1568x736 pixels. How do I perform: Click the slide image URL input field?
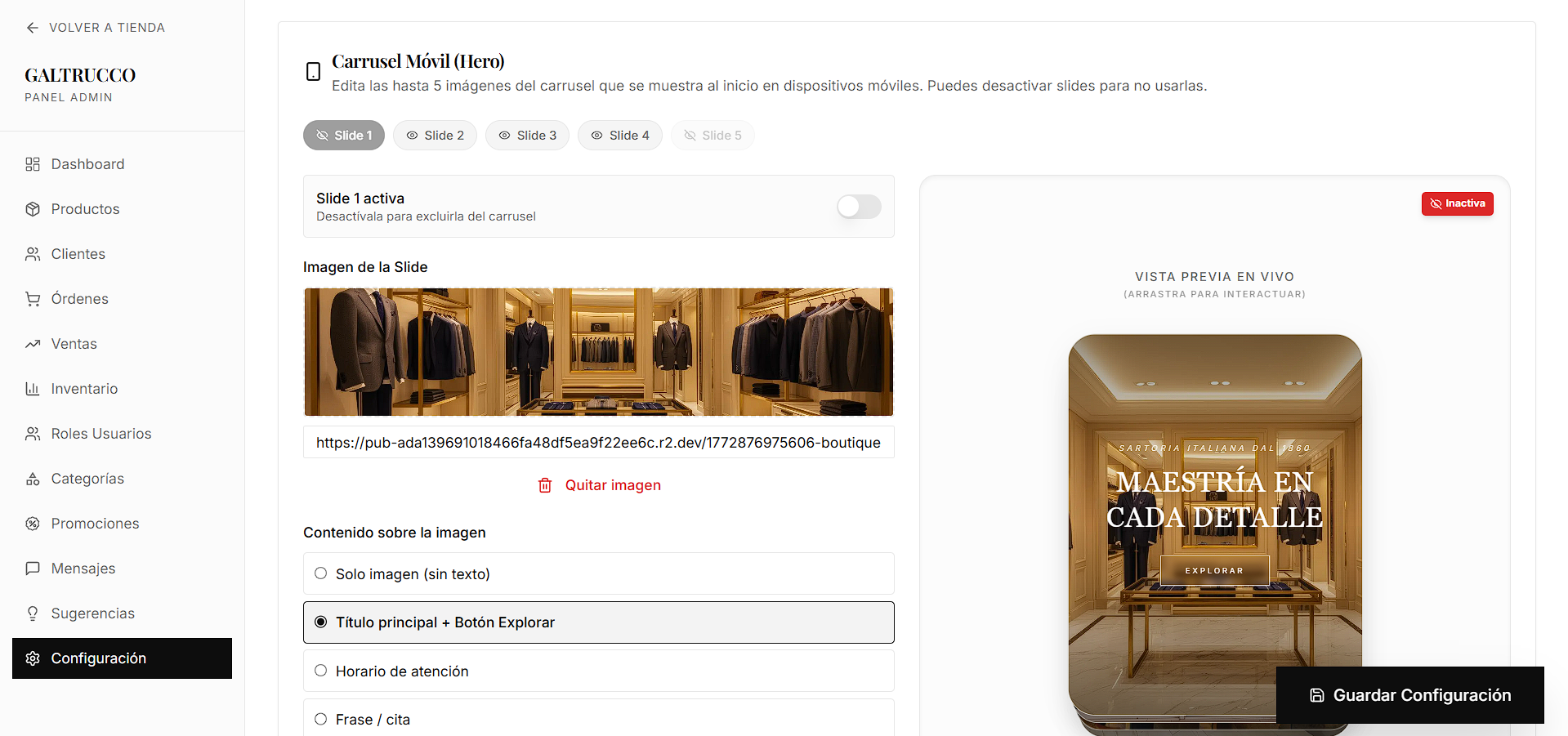tap(598, 443)
